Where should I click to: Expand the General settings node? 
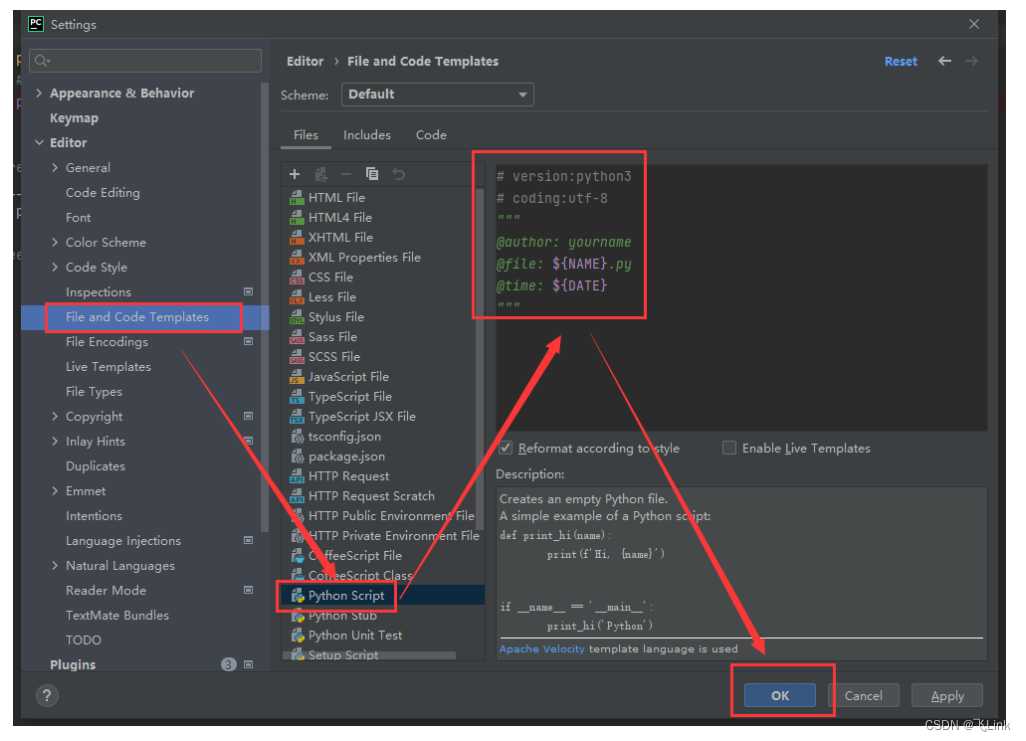tap(55, 168)
